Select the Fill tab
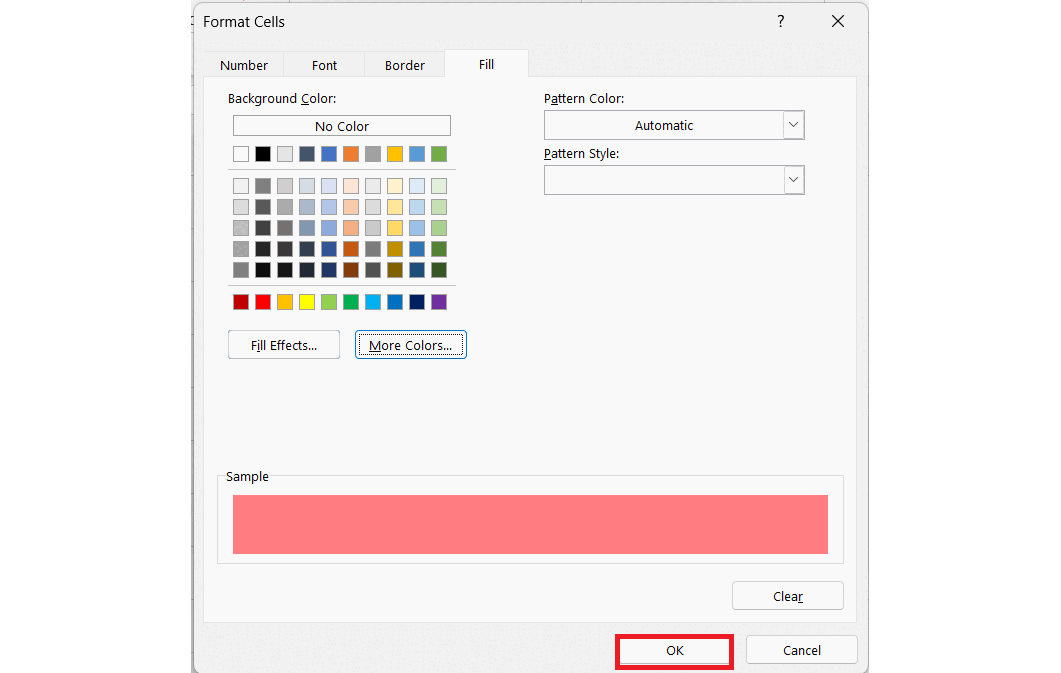The width and height of the screenshot is (1061, 673). pyautogui.click(x=487, y=64)
